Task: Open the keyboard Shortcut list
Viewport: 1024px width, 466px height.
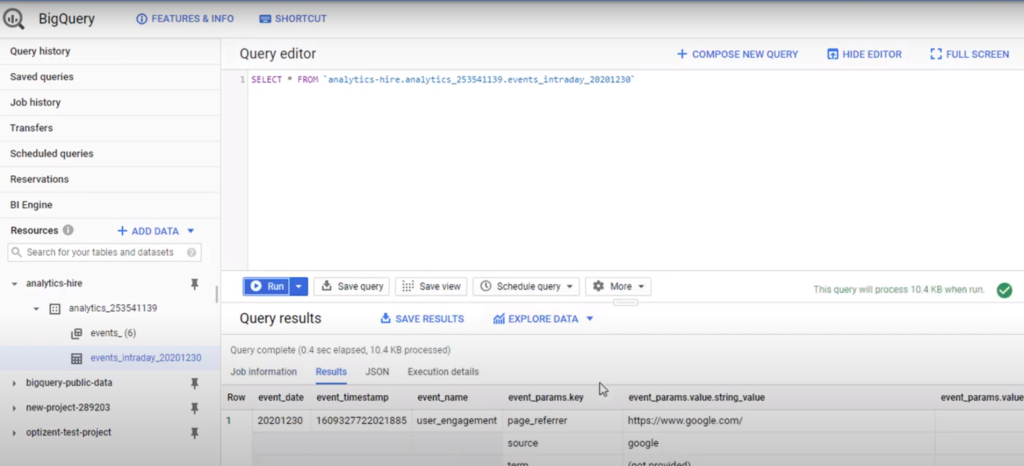Action: [x=292, y=19]
